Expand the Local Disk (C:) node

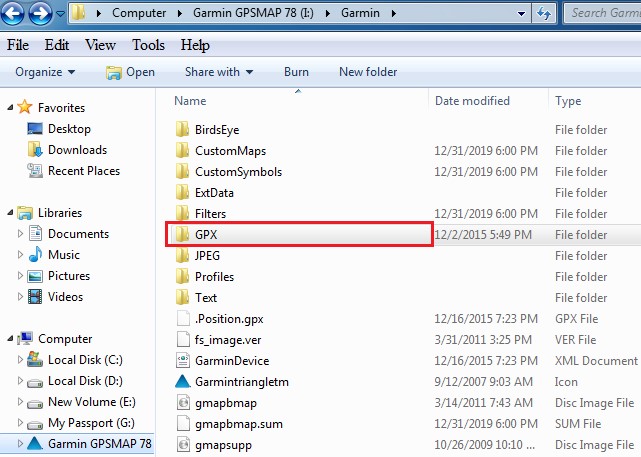pyautogui.click(x=20, y=359)
